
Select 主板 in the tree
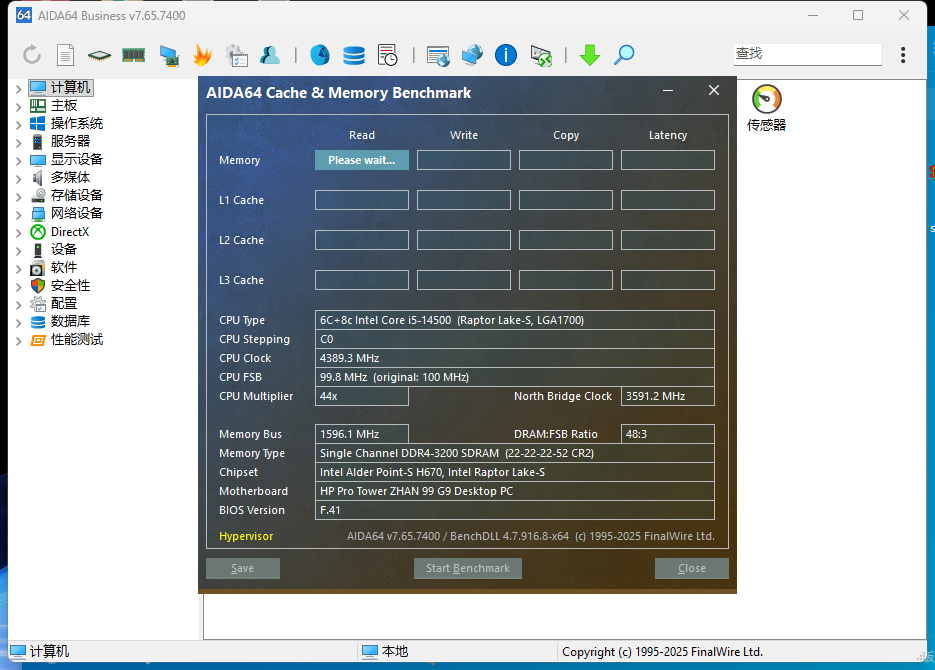coord(64,106)
